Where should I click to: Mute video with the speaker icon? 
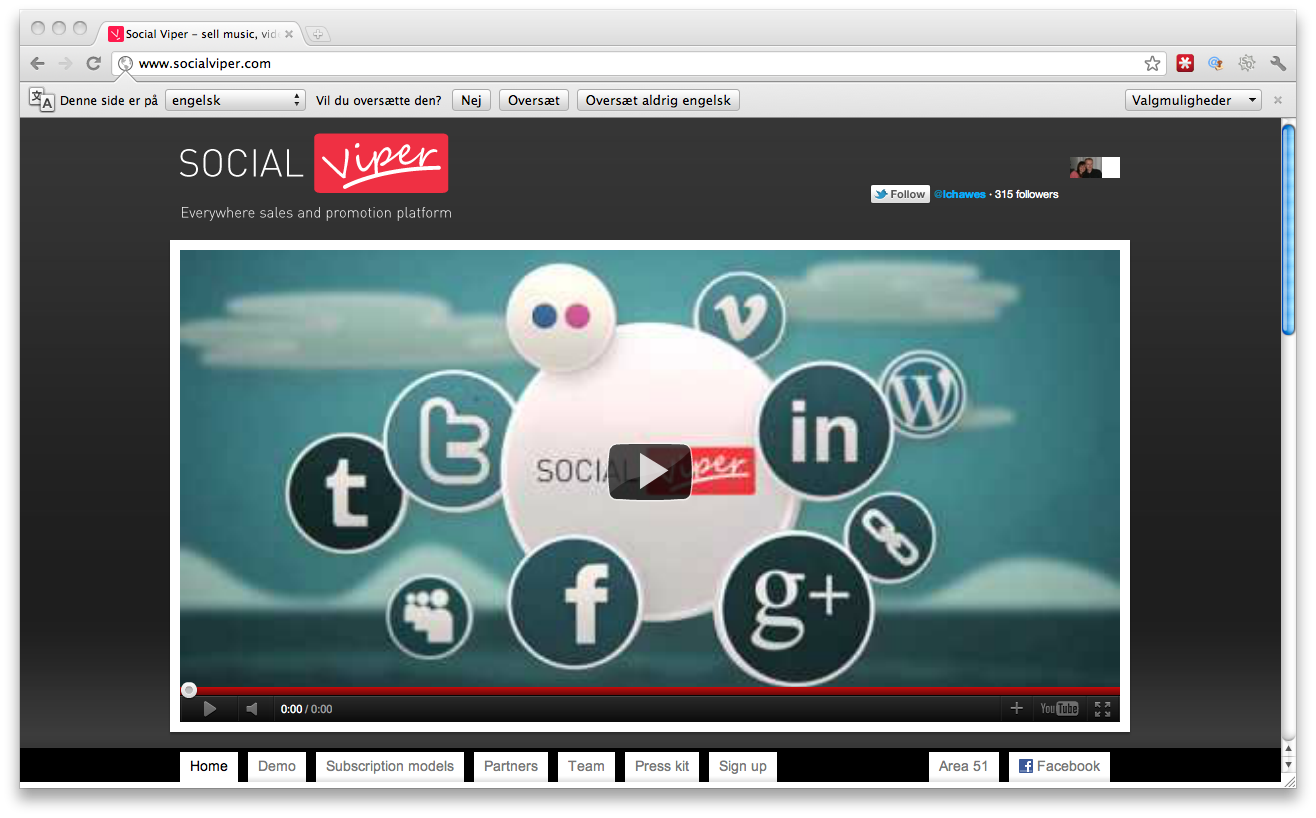pyautogui.click(x=252, y=709)
